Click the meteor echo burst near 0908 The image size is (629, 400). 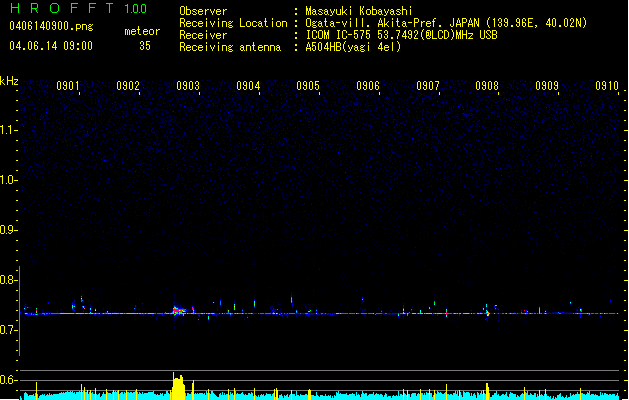point(487,312)
